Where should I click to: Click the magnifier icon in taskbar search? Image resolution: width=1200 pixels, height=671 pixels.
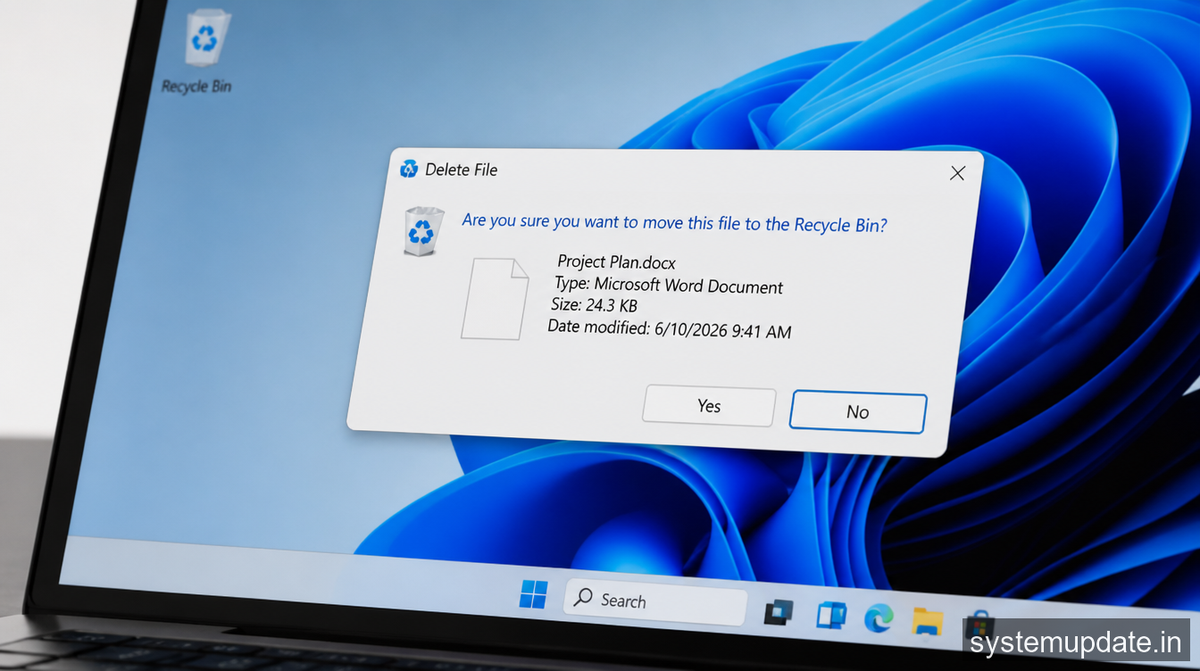[583, 599]
